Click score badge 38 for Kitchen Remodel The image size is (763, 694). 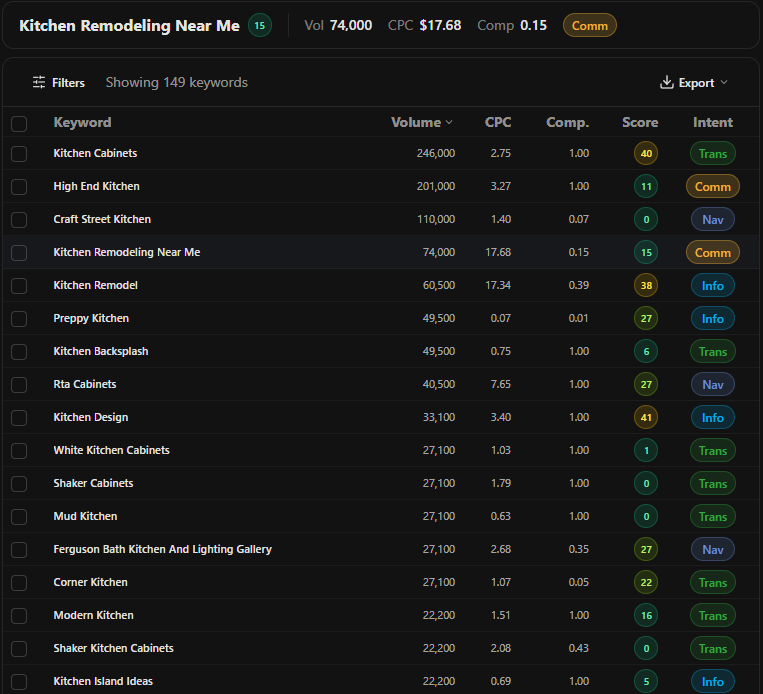point(646,286)
